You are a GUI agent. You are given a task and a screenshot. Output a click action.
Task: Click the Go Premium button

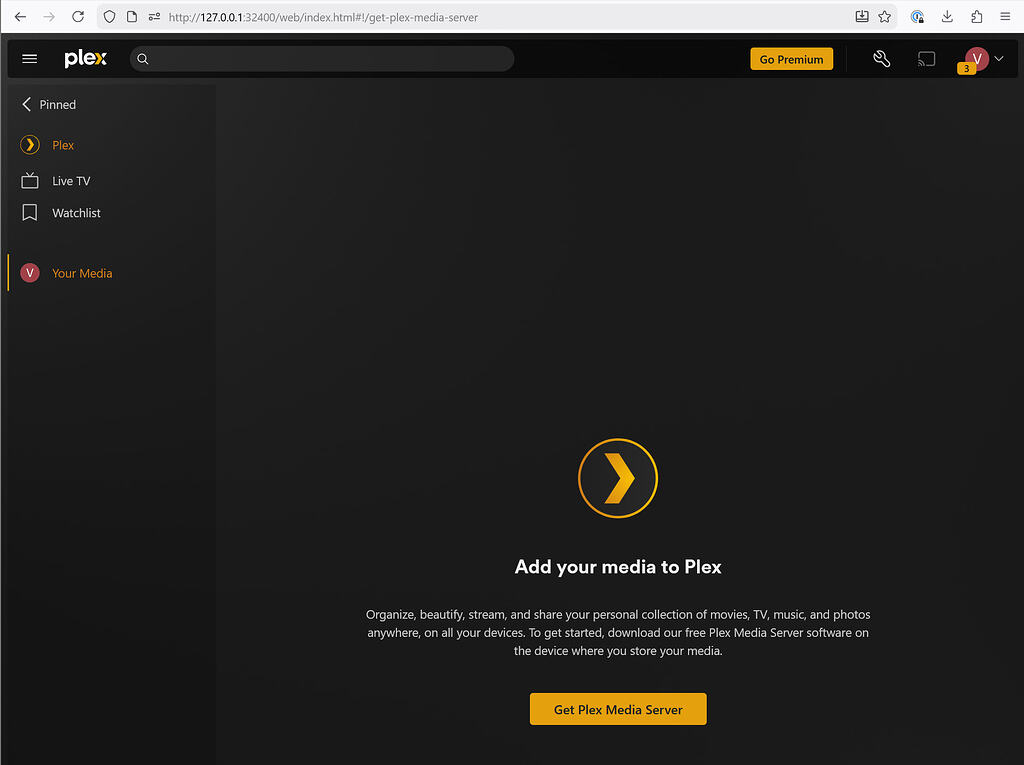click(x=791, y=58)
